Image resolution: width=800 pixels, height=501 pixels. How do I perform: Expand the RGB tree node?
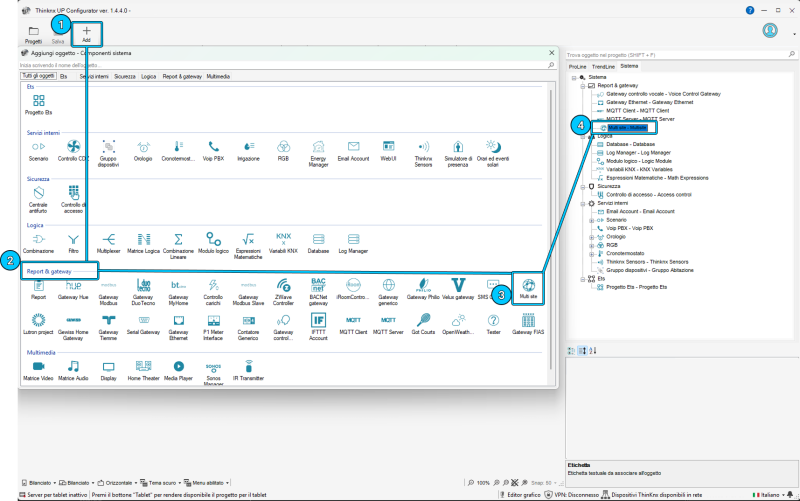(591, 245)
